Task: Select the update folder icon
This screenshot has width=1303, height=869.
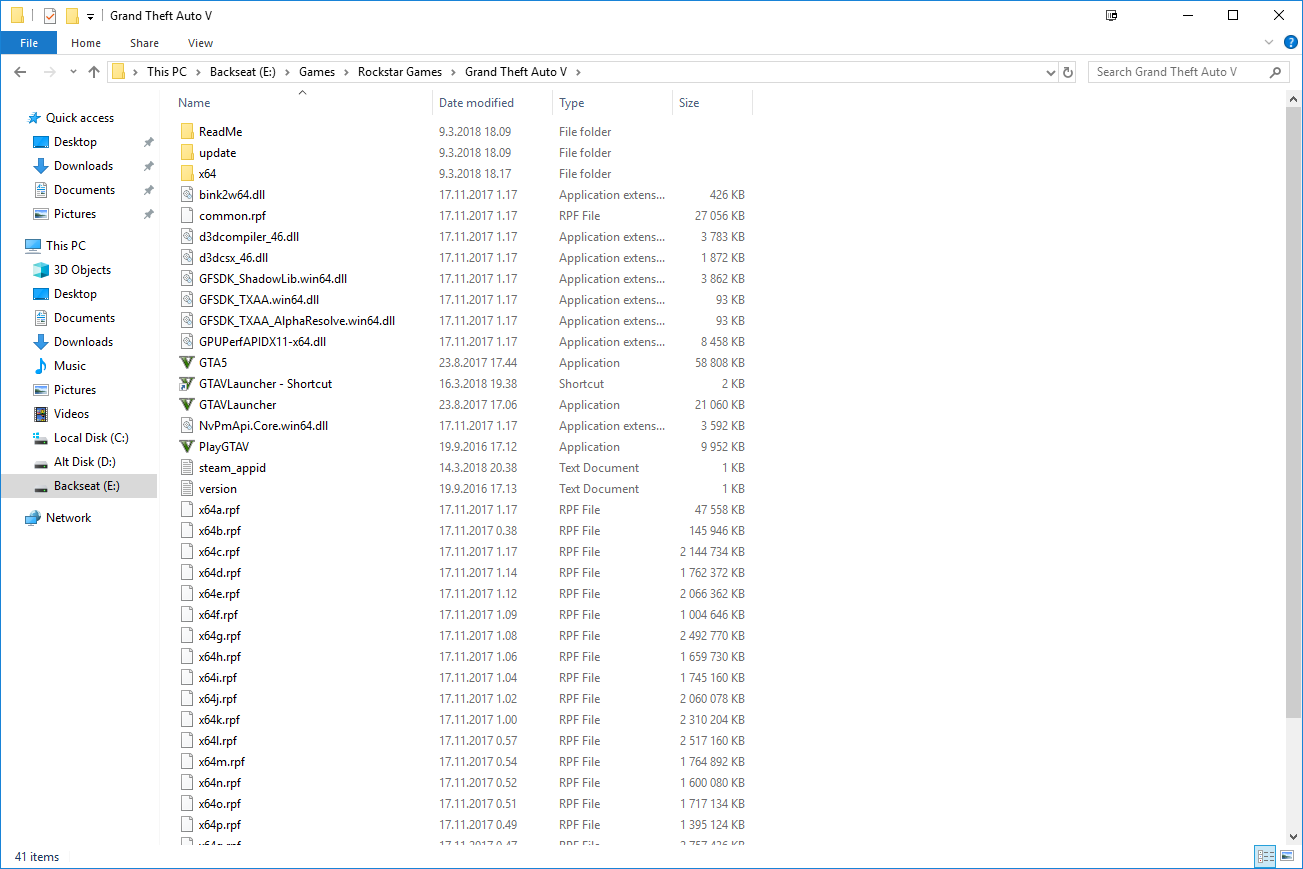Action: pyautogui.click(x=186, y=153)
